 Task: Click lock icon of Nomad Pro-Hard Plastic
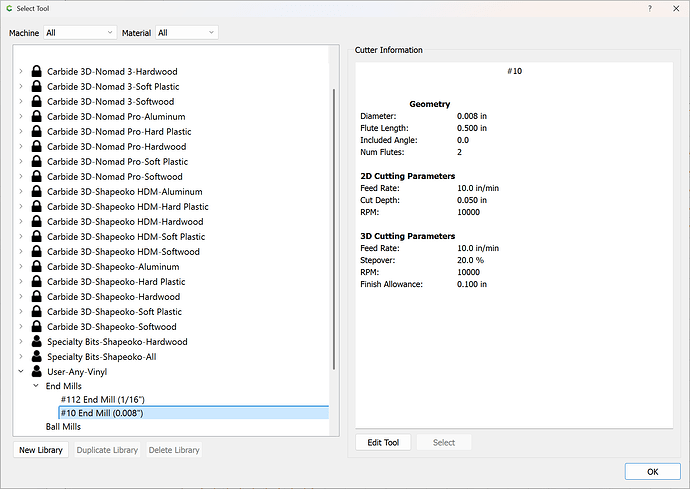click(37, 131)
